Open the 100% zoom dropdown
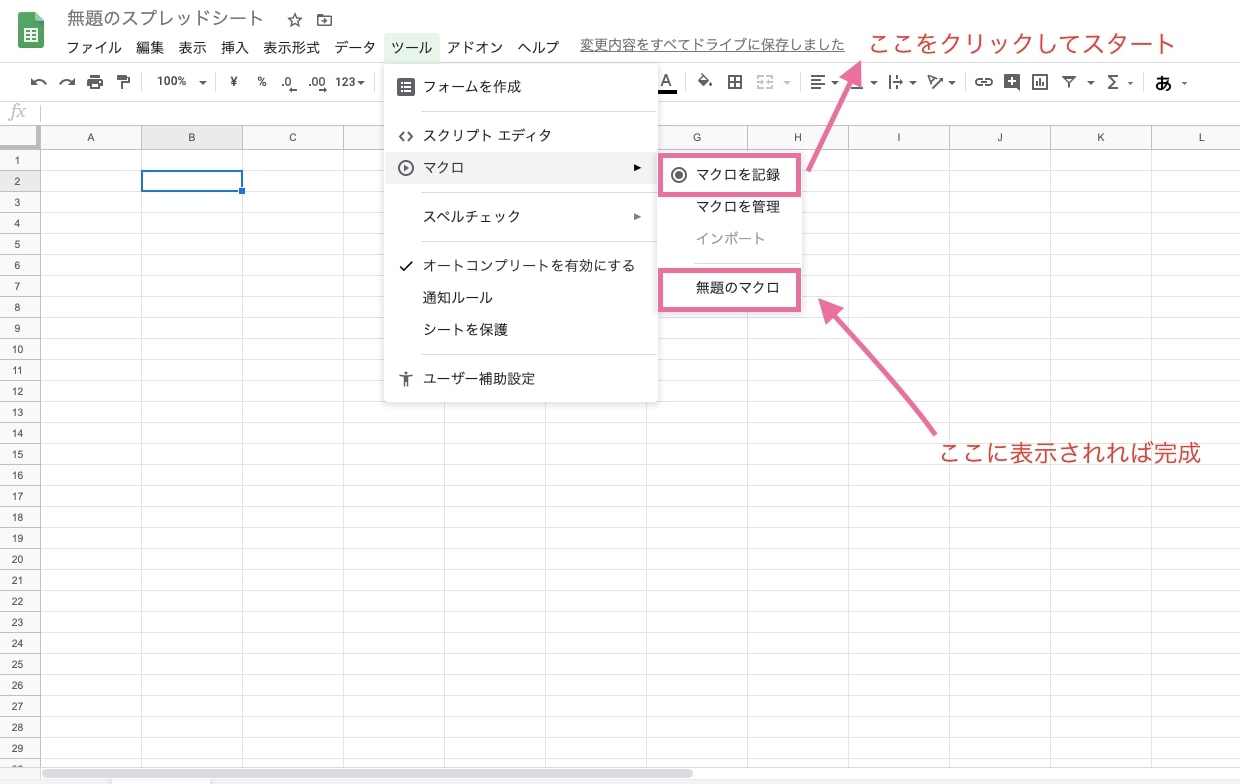The height and width of the screenshot is (784, 1240). [181, 82]
